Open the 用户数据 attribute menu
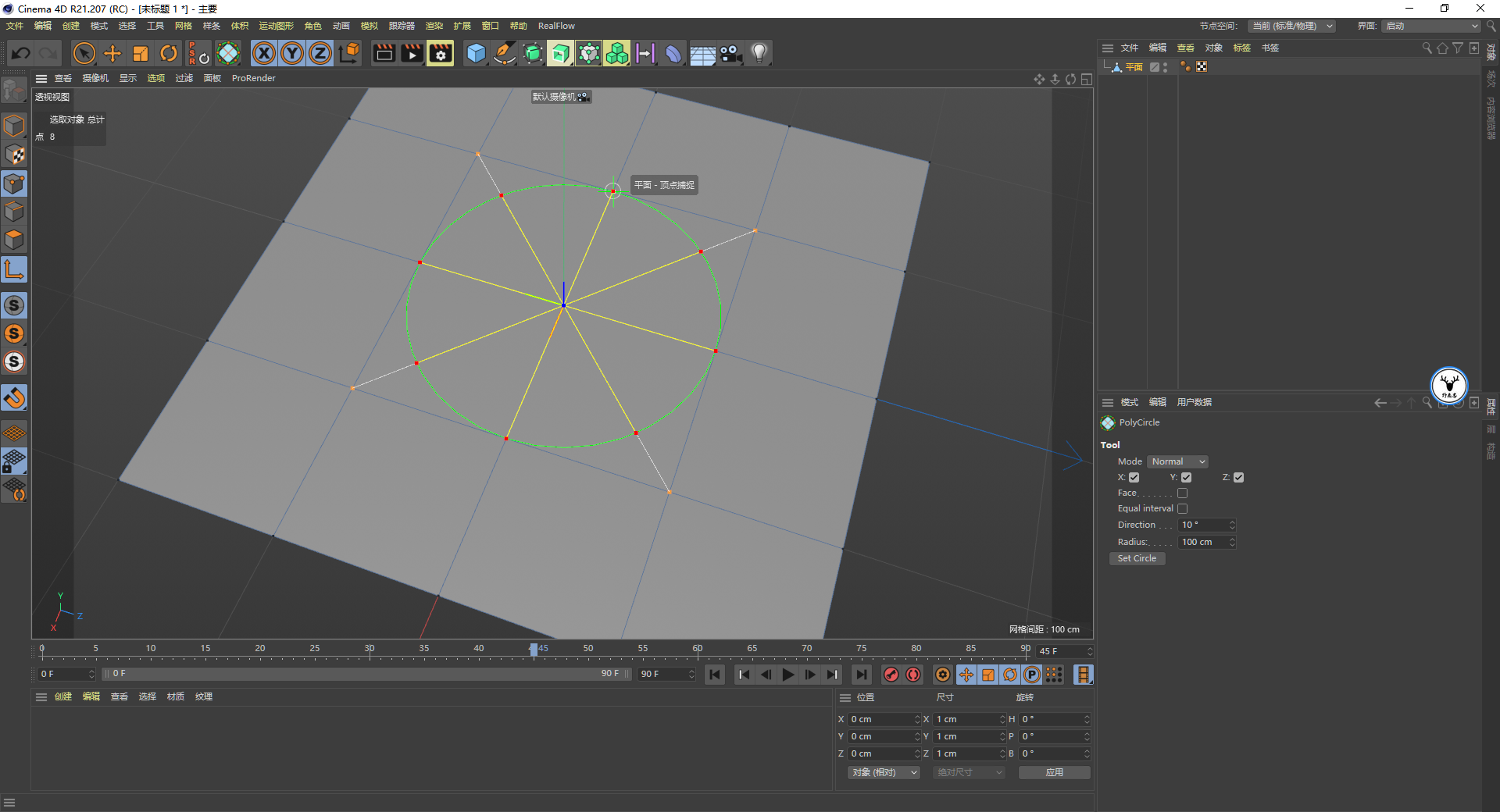 tap(1194, 402)
